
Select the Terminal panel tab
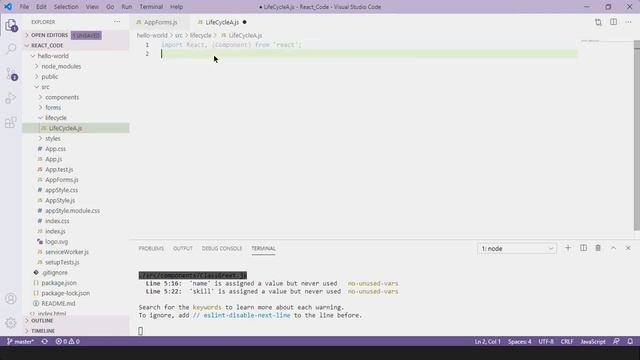tap(263, 249)
